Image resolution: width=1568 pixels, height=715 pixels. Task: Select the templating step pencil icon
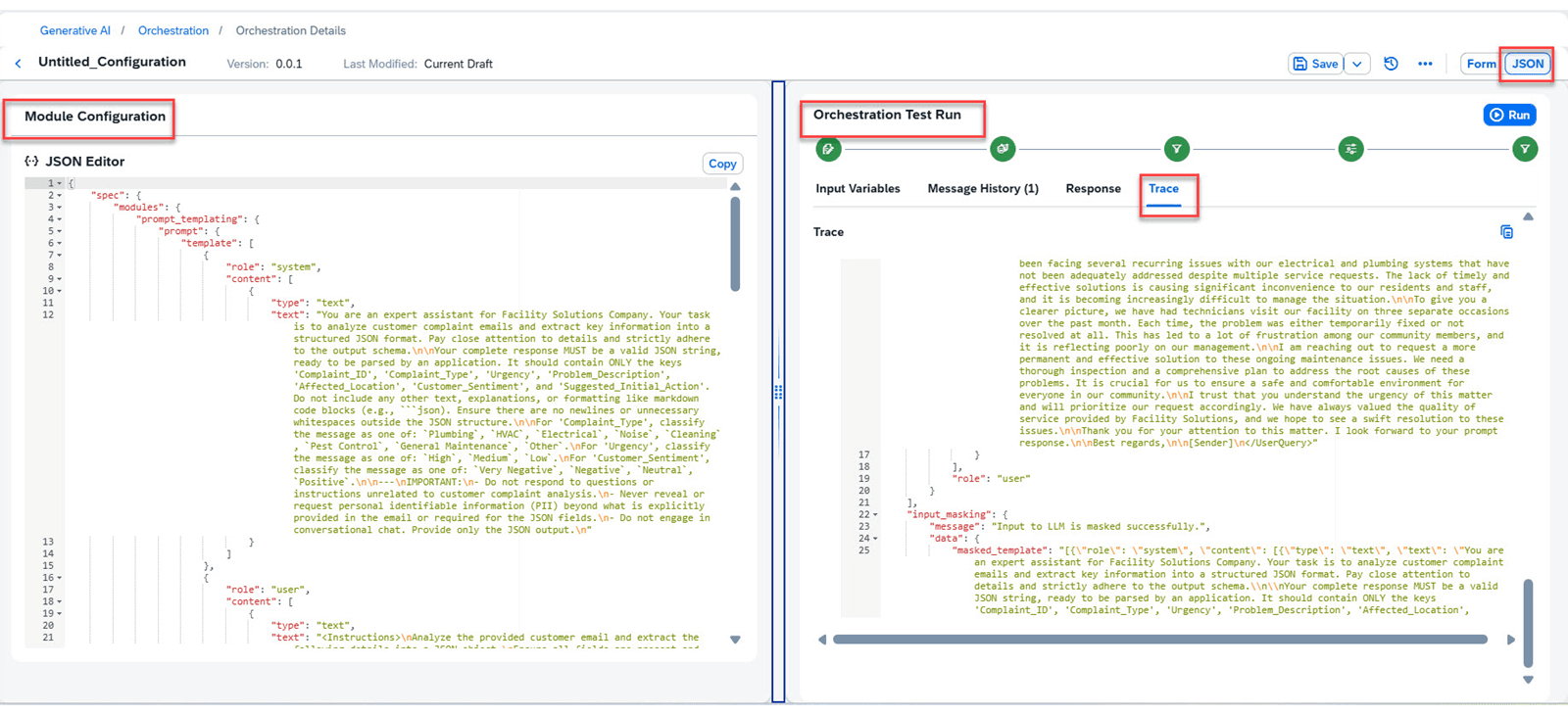click(828, 149)
